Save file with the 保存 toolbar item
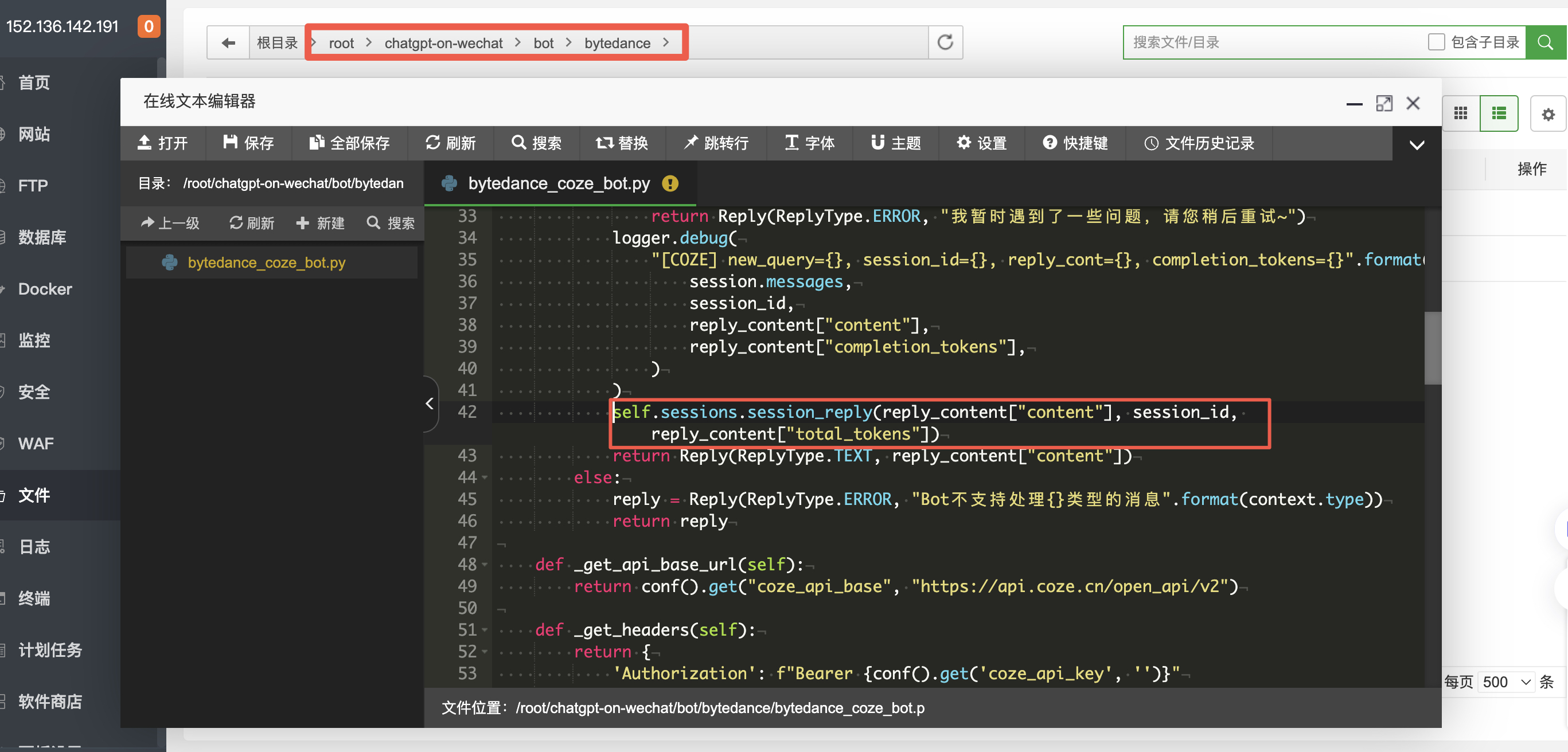This screenshot has height=752, width=1568. pos(248,143)
